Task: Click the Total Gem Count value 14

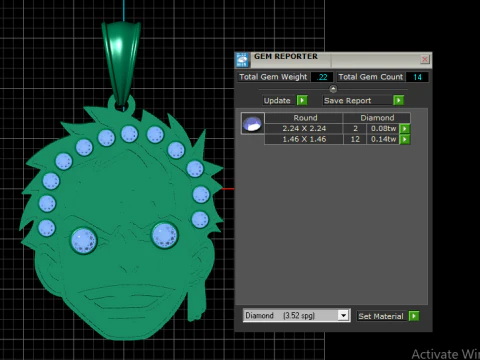Action: point(417,77)
